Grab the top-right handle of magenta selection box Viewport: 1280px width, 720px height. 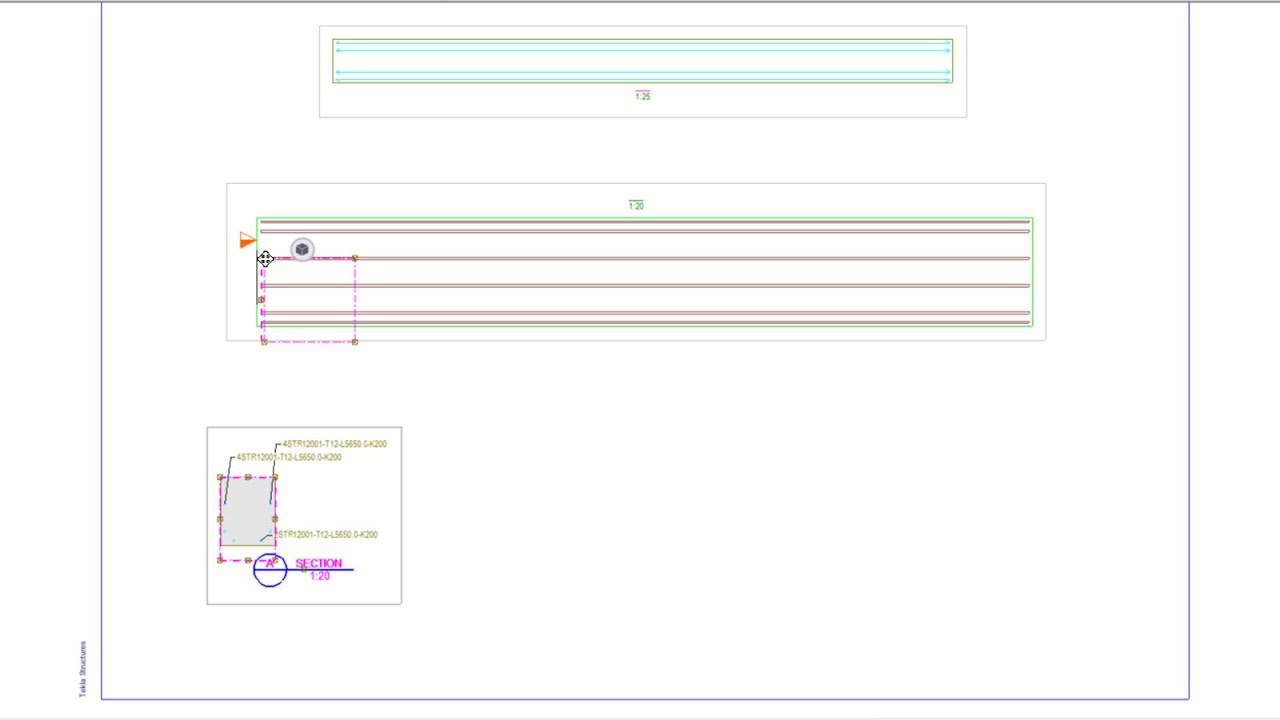(355, 259)
